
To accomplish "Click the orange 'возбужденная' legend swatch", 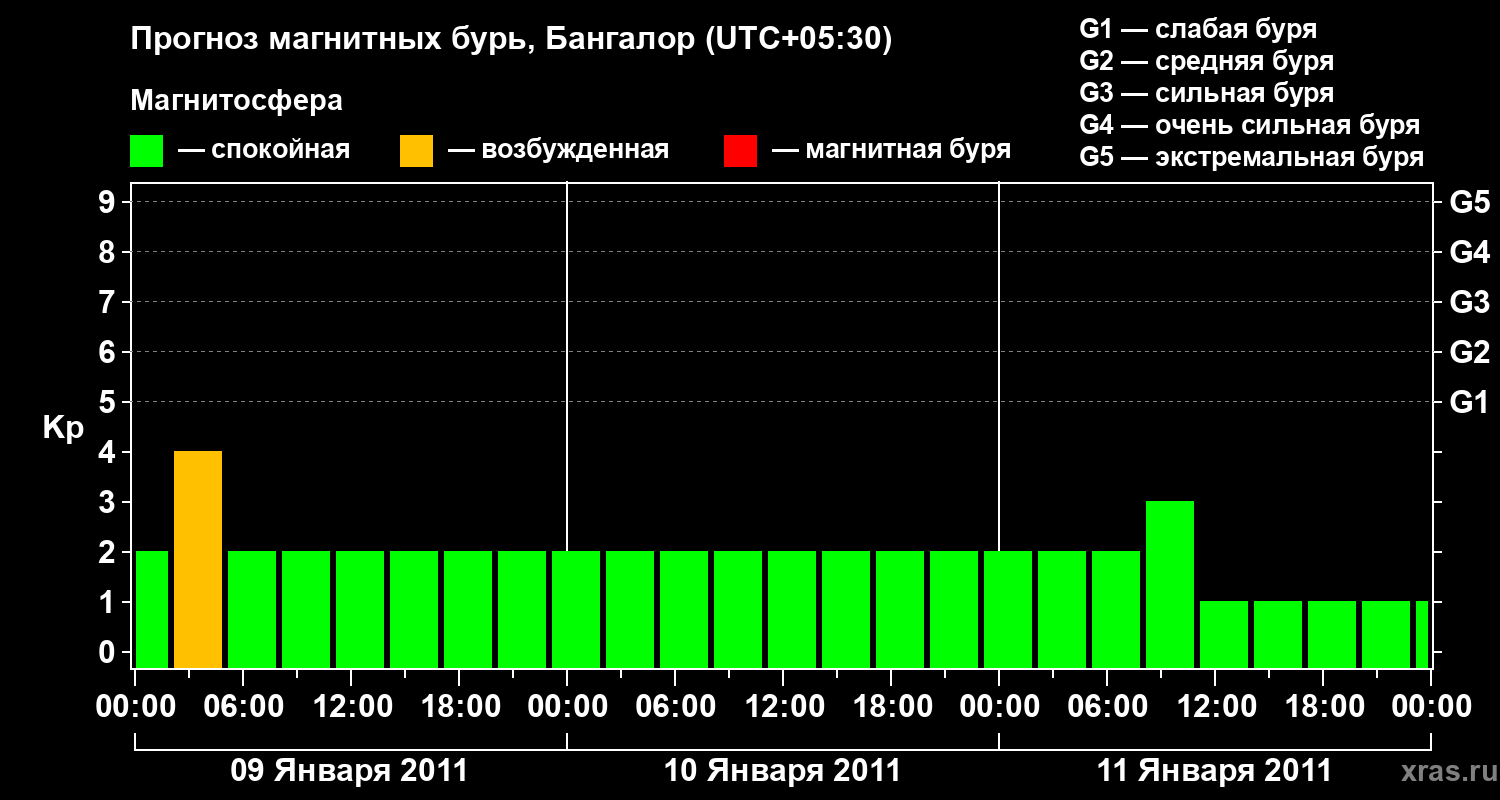I will (x=416, y=151).
